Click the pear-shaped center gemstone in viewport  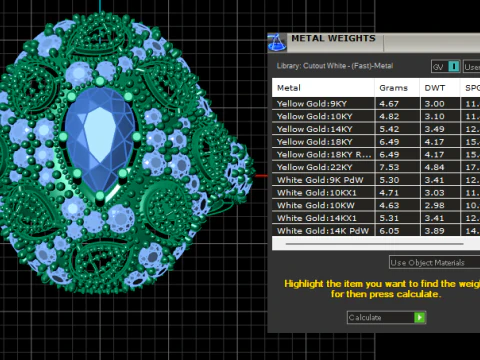pyautogui.click(x=100, y=140)
